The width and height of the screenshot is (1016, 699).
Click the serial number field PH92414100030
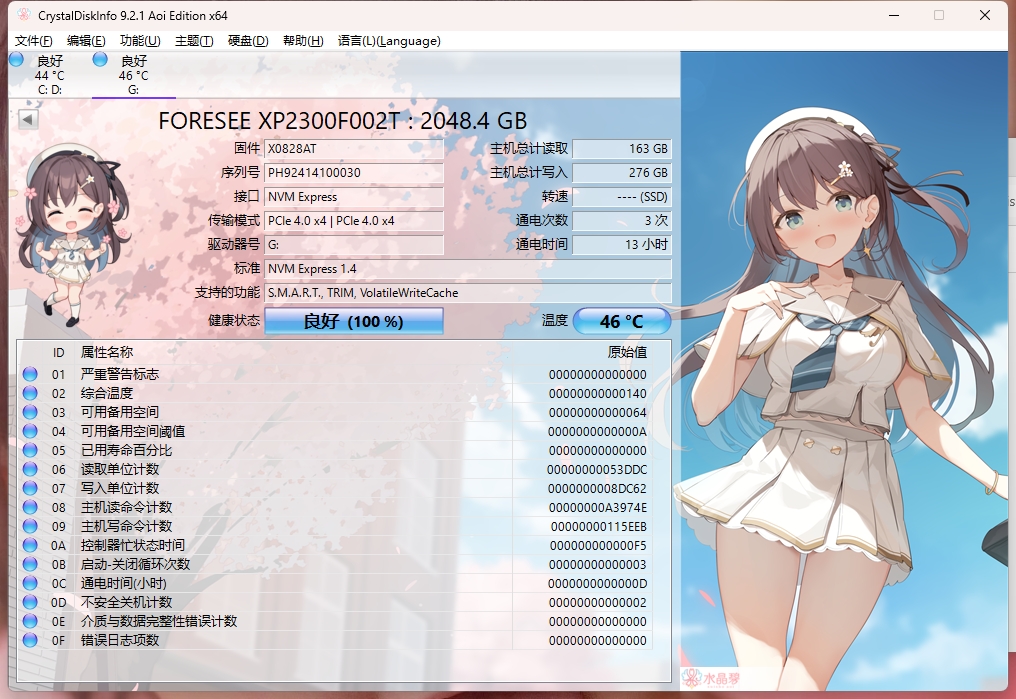(353, 173)
